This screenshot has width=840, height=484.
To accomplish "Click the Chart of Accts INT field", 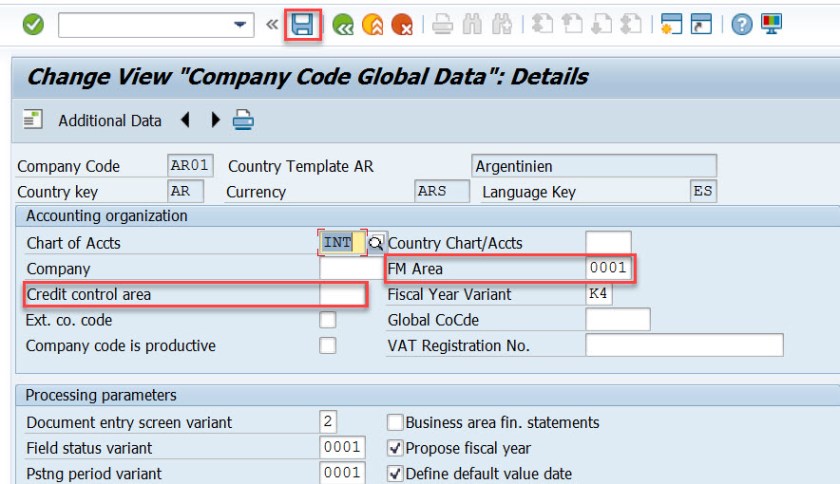I will [x=342, y=242].
